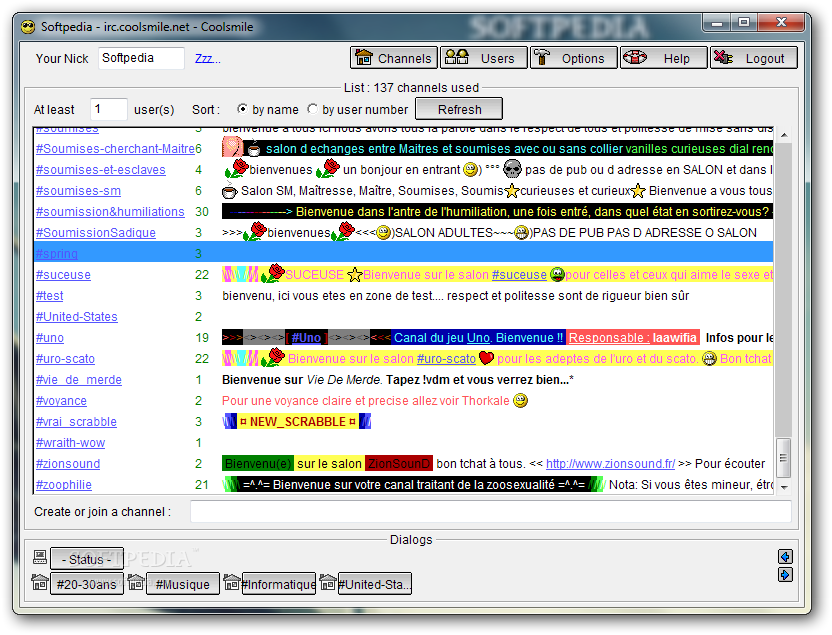Image resolution: width=832 pixels, height=635 pixels.
Task: Open the Users panel button
Action: (483, 58)
